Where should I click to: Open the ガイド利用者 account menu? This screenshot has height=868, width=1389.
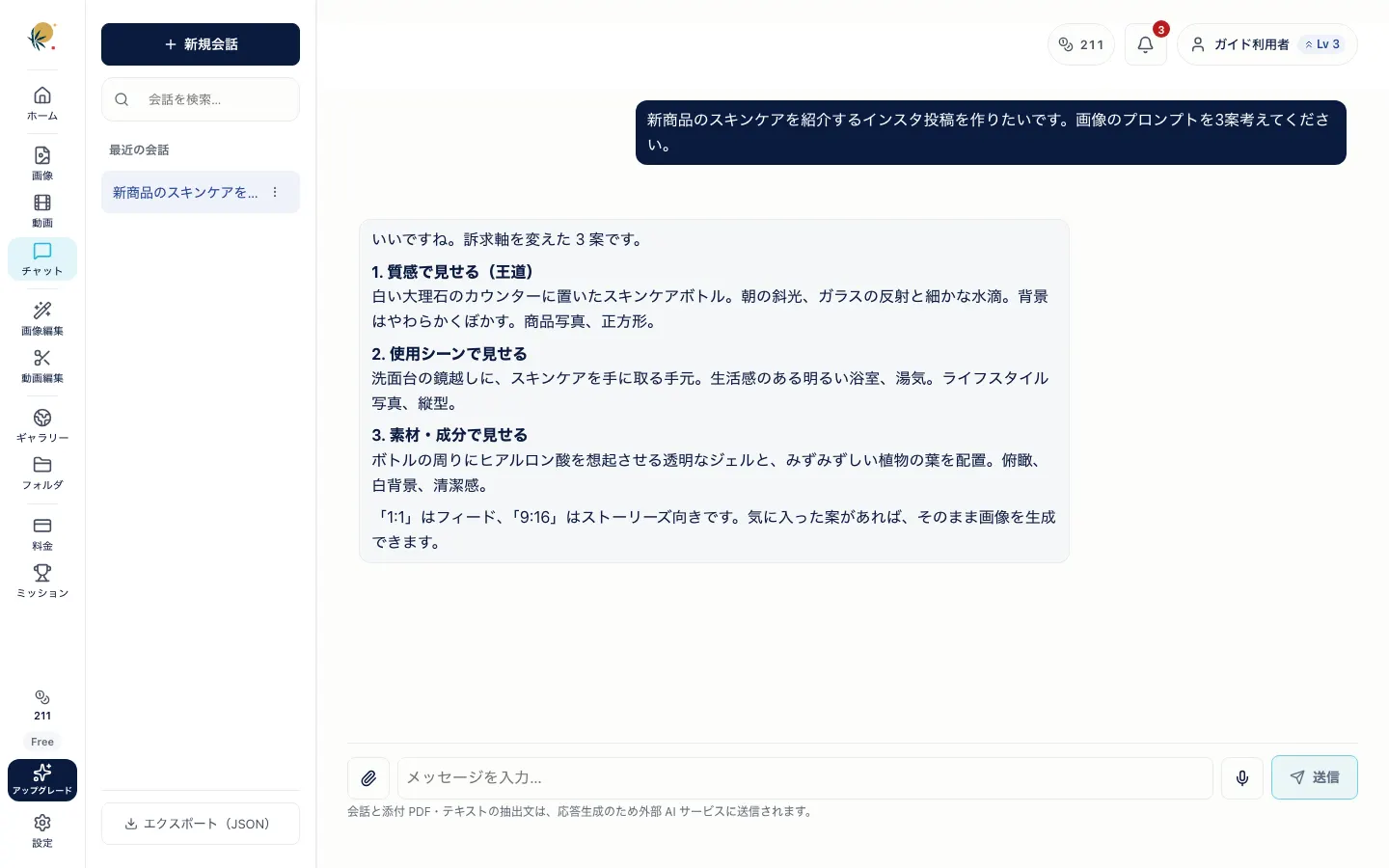pyautogui.click(x=1267, y=44)
